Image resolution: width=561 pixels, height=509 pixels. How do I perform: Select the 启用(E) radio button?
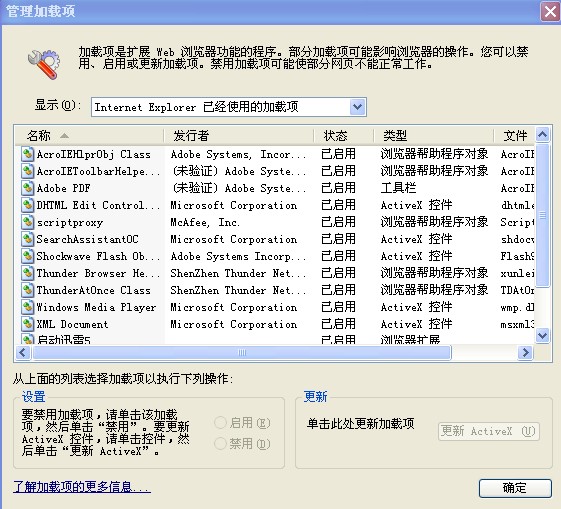(220, 422)
